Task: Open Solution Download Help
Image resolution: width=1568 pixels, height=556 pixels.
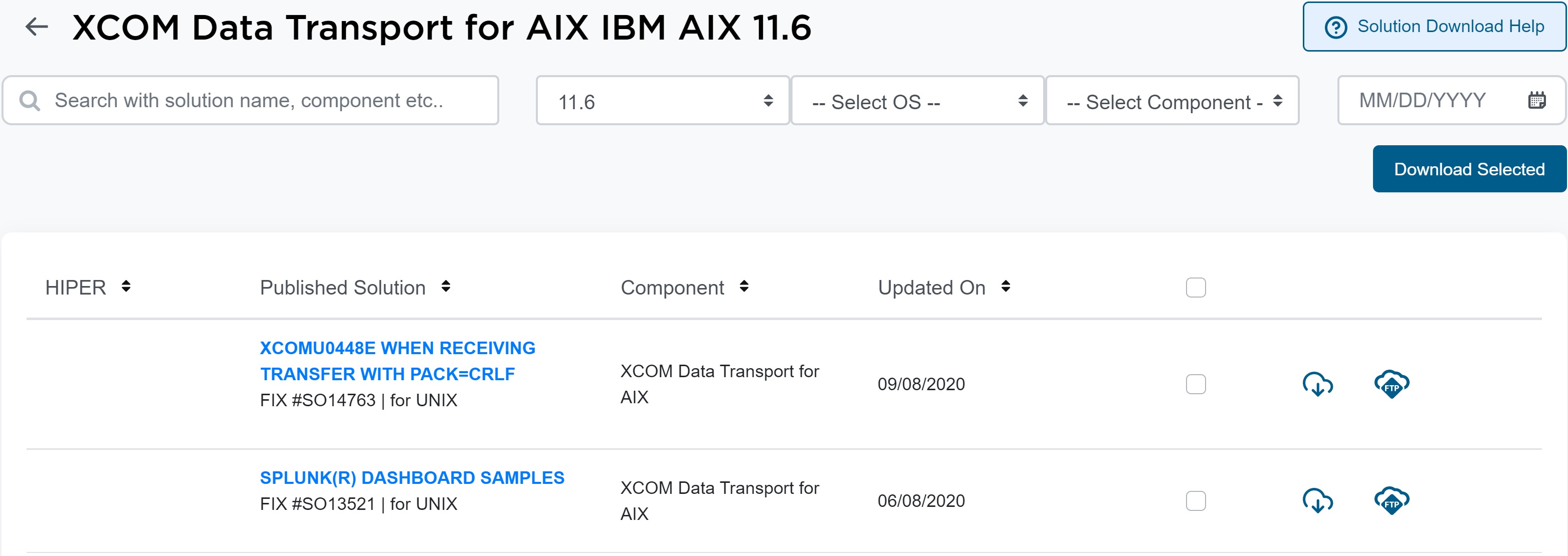Action: point(1434,27)
